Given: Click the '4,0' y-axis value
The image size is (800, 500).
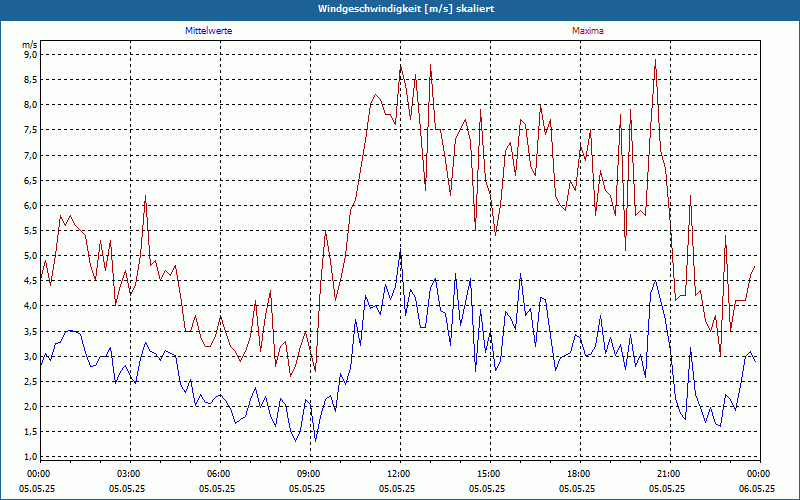Looking at the screenshot, I should (x=30, y=306).
